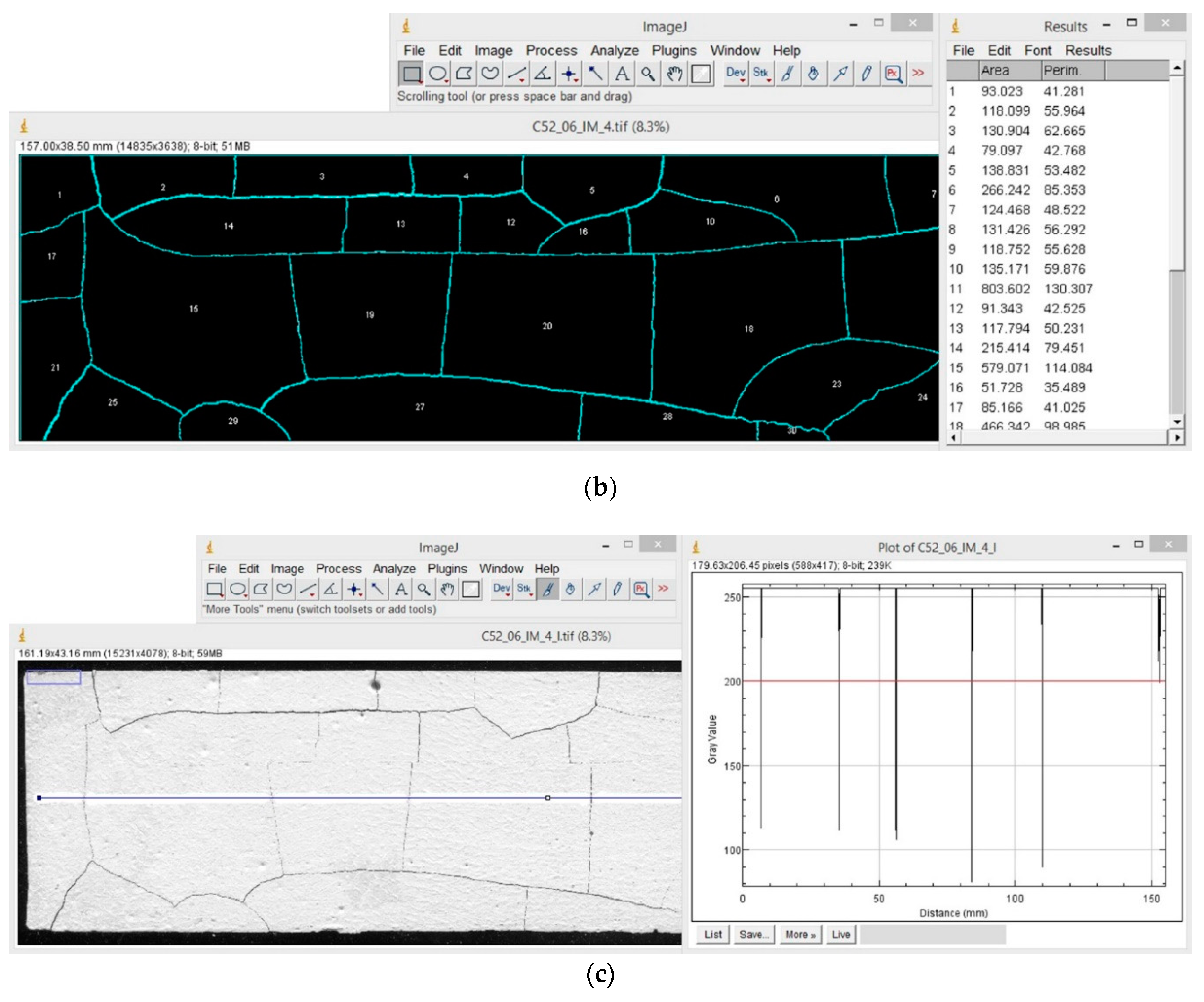Select Rectangle tool in lower ImageJ toolbar
The image size is (1204, 1002).
click(214, 589)
